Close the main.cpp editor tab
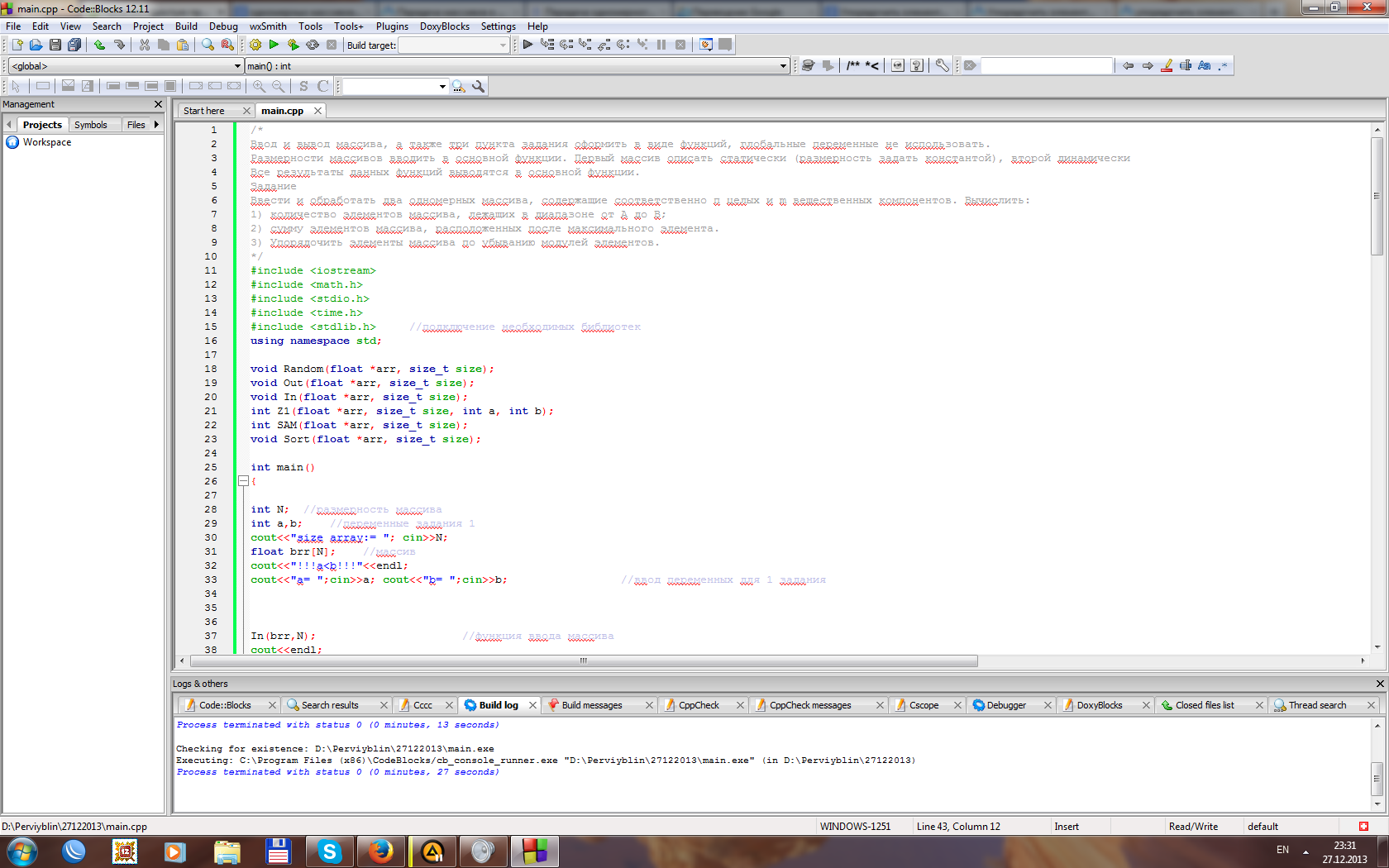The height and width of the screenshot is (868, 1389). tap(317, 111)
